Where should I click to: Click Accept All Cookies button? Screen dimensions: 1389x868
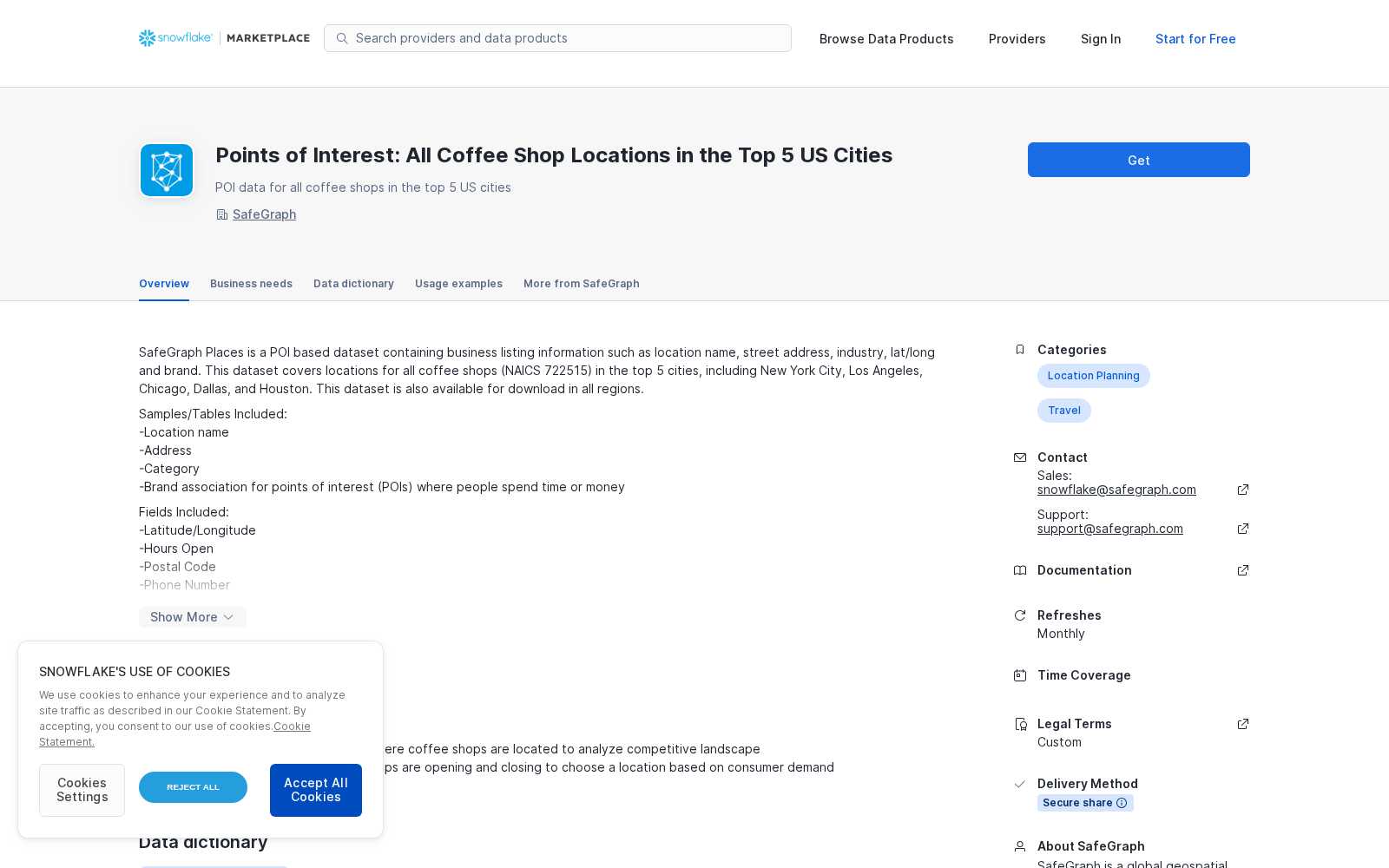point(316,790)
